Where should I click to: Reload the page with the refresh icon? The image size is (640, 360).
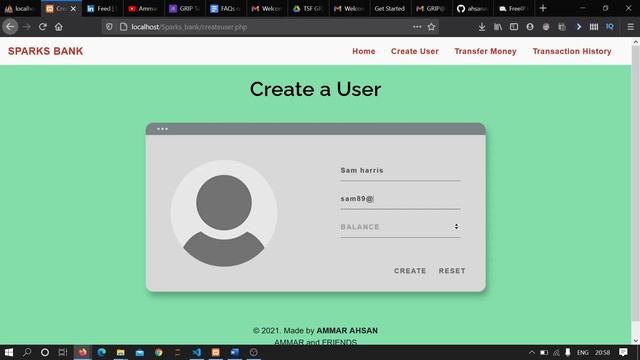[x=42, y=27]
